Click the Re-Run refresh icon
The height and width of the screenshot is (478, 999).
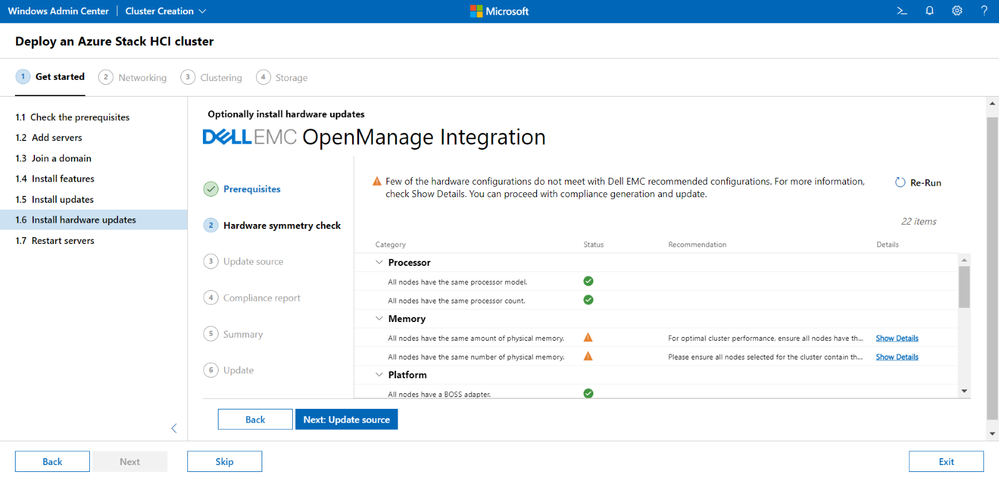900,182
